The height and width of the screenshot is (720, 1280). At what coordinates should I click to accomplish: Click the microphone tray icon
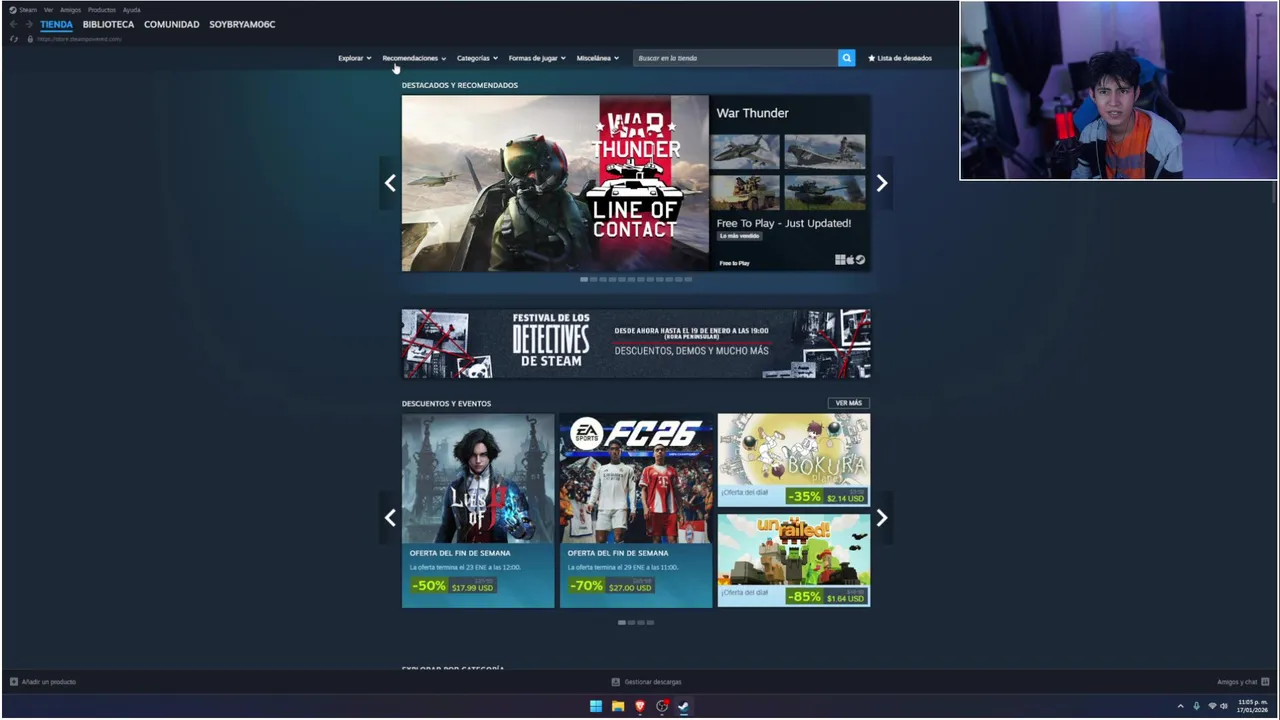1196,706
